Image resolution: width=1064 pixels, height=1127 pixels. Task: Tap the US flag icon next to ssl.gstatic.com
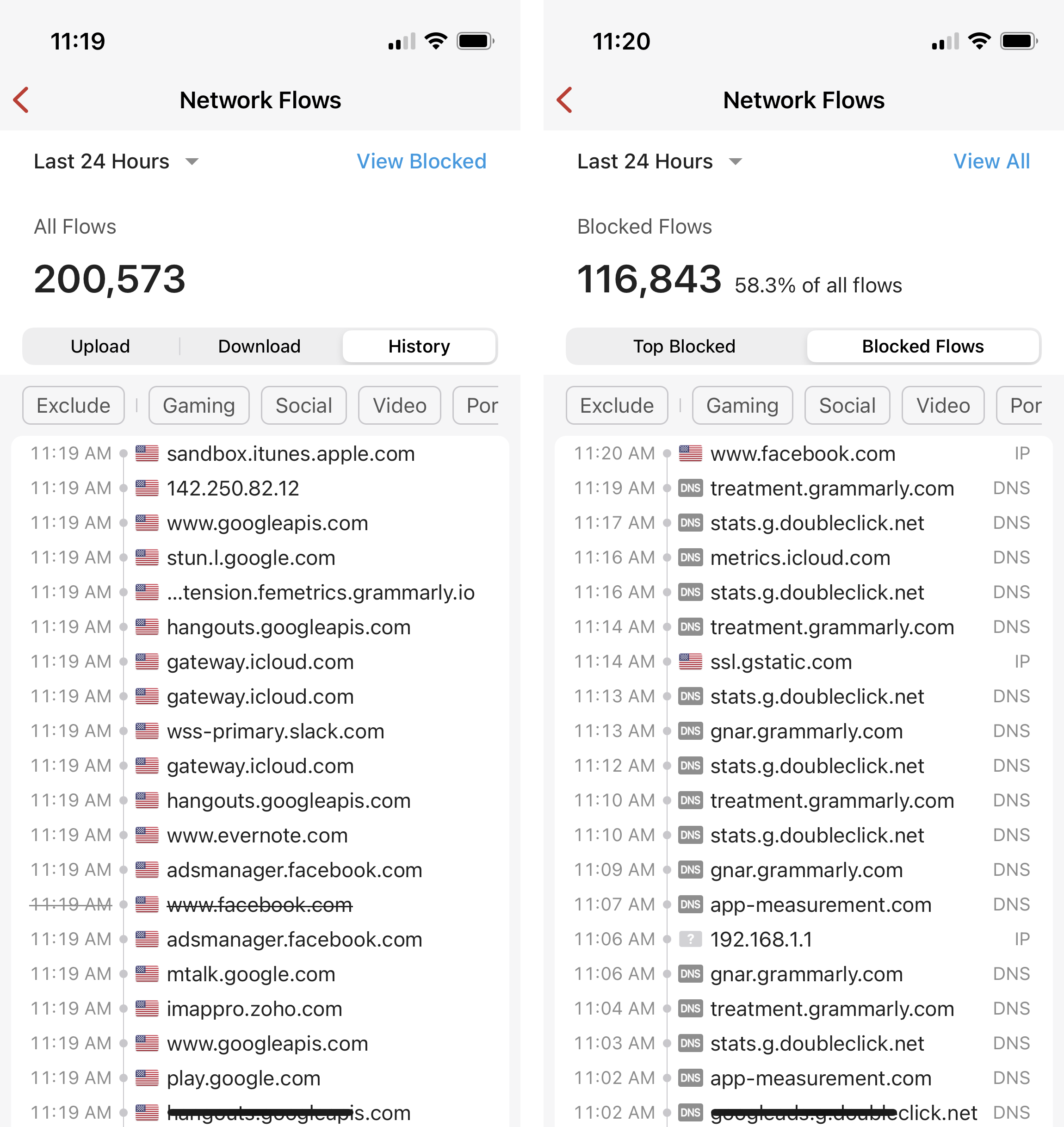(x=690, y=661)
